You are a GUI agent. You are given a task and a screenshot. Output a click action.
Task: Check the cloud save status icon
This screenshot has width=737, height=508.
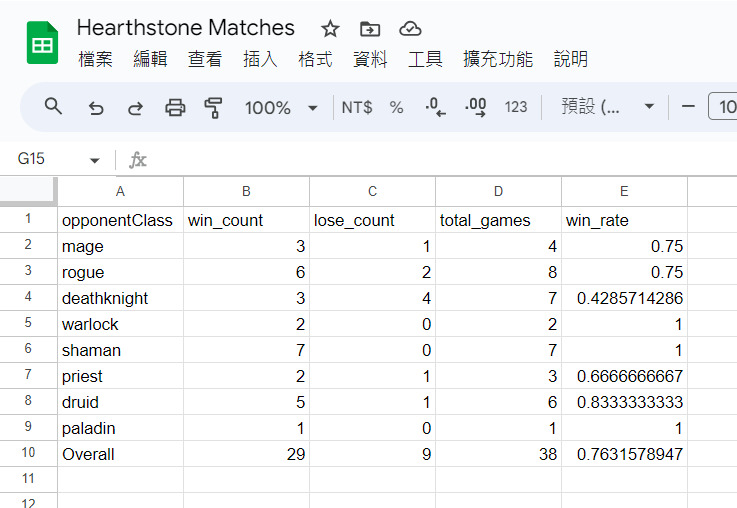(x=410, y=29)
